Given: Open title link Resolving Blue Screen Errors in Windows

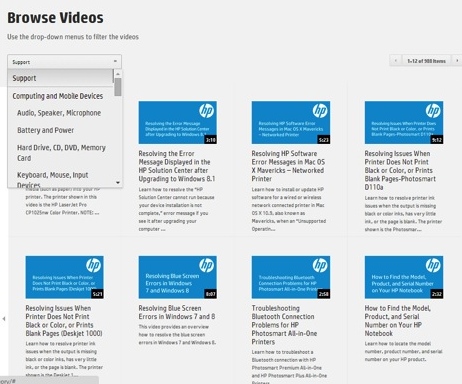Looking at the screenshot, I should pyautogui.click(x=177, y=312).
